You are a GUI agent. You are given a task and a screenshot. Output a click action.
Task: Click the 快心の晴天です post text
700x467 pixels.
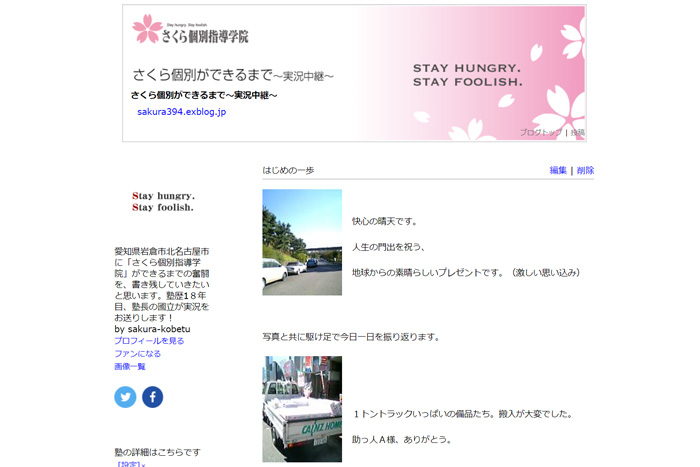click(385, 221)
